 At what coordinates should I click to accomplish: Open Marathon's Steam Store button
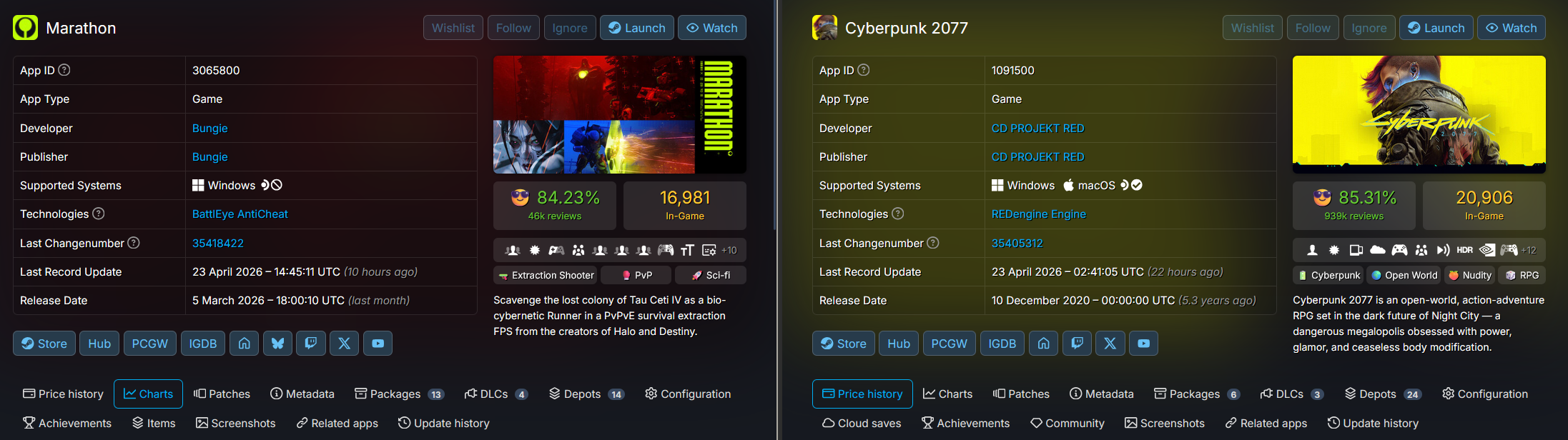tap(44, 344)
